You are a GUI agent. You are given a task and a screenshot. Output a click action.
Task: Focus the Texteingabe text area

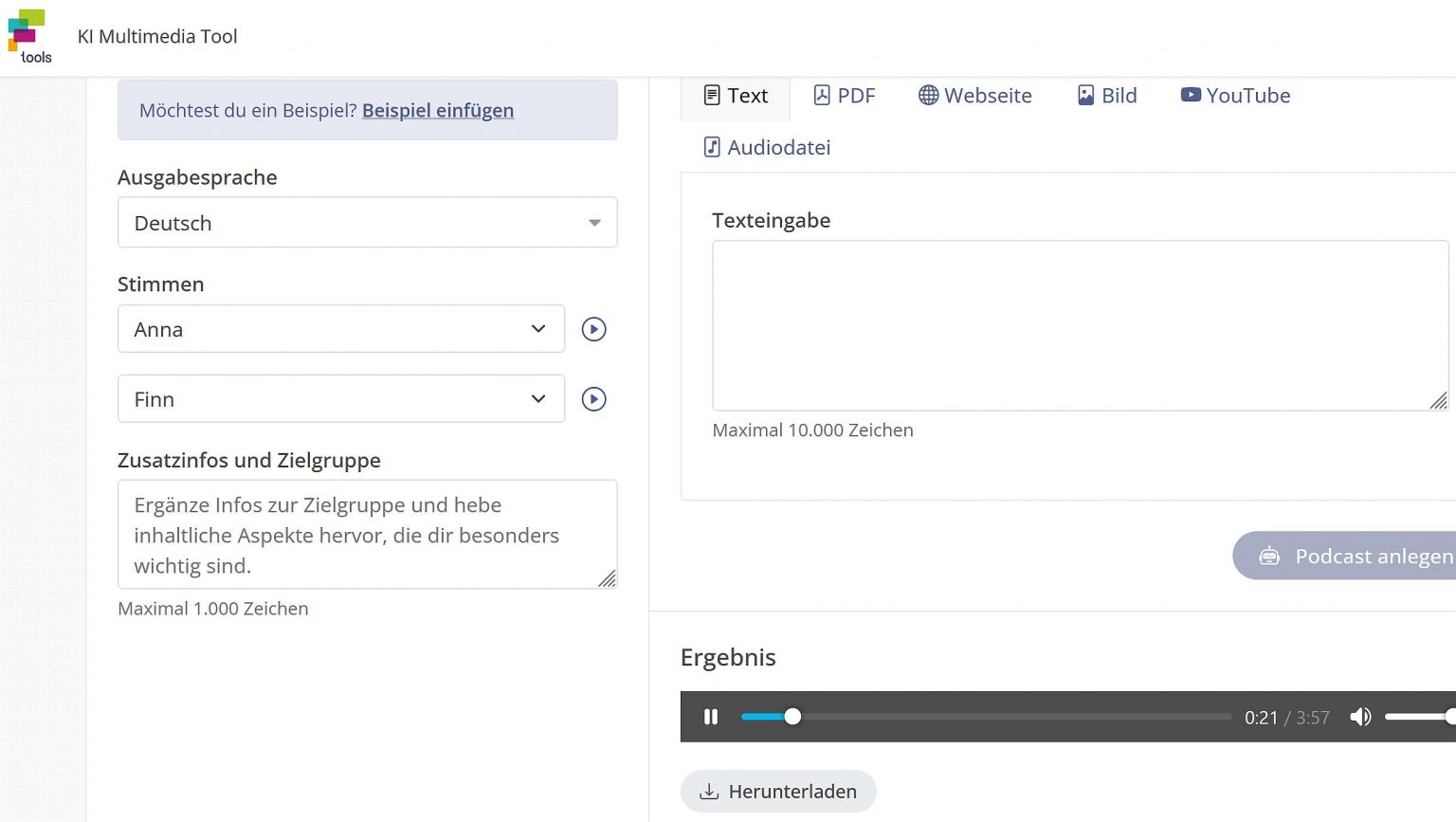(x=1079, y=325)
